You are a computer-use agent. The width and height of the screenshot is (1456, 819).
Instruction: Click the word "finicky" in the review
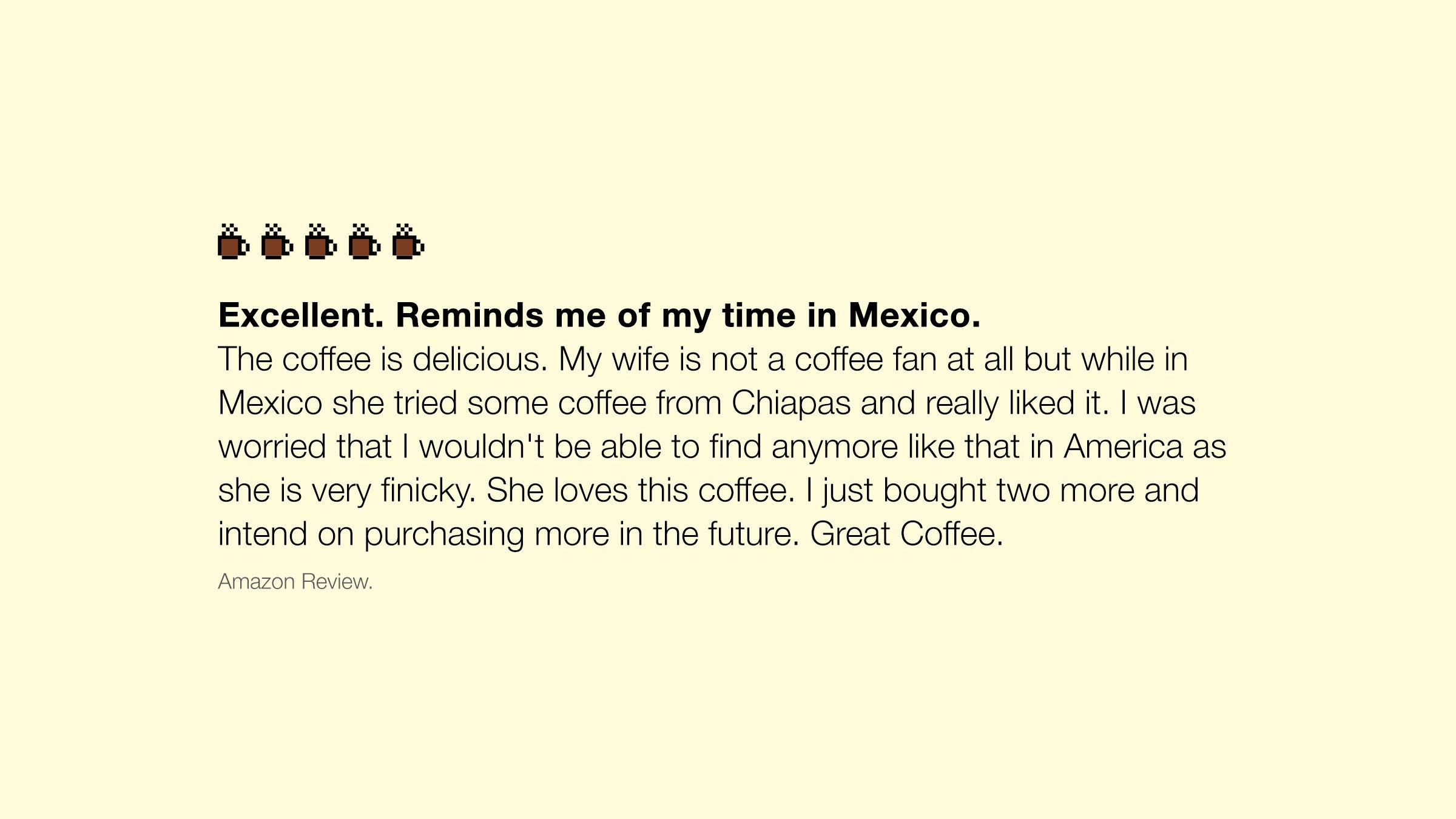pos(428,491)
